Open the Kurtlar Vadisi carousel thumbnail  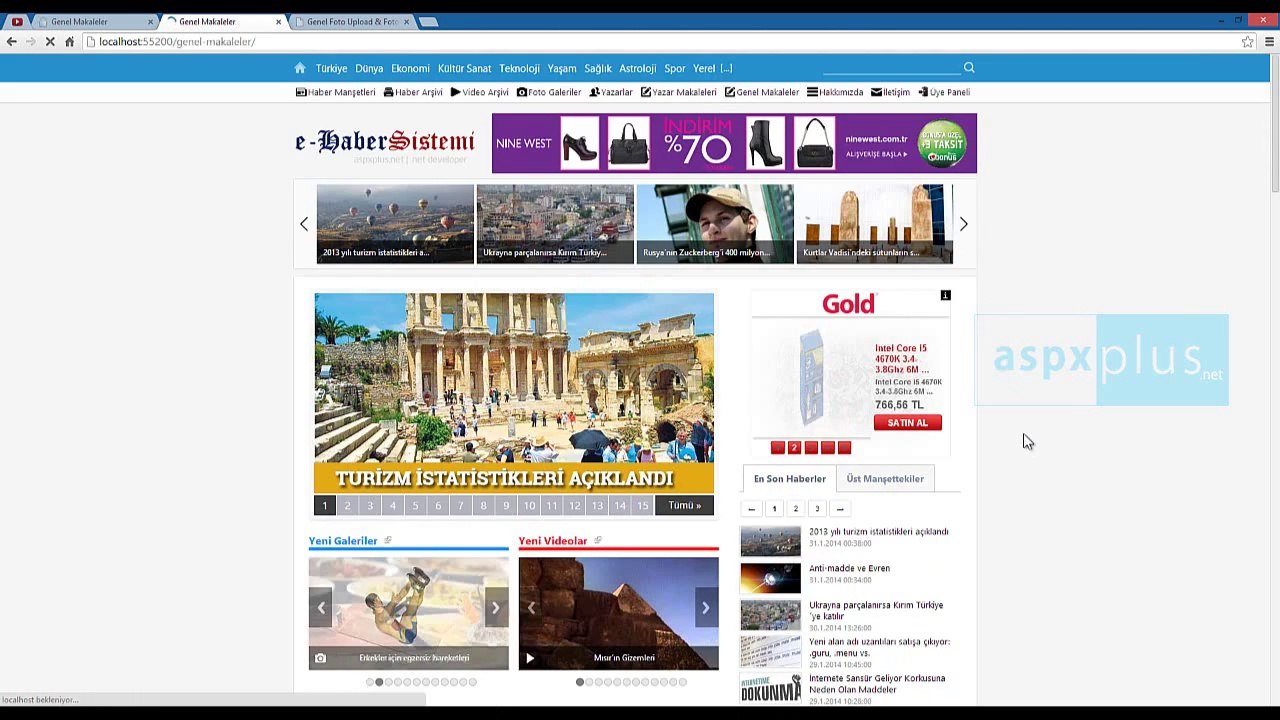[875, 224]
